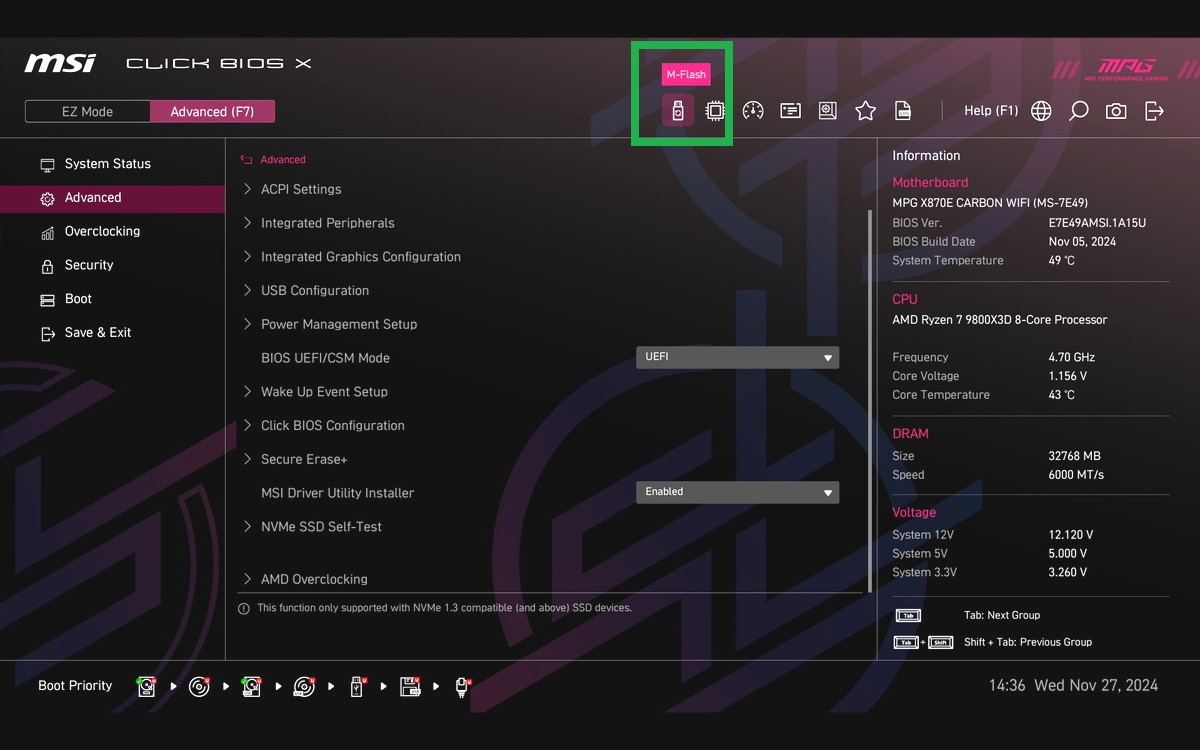This screenshot has height=750, width=1200.
Task: Click Shift + Tab: Previous Group hint
Action: point(1028,643)
